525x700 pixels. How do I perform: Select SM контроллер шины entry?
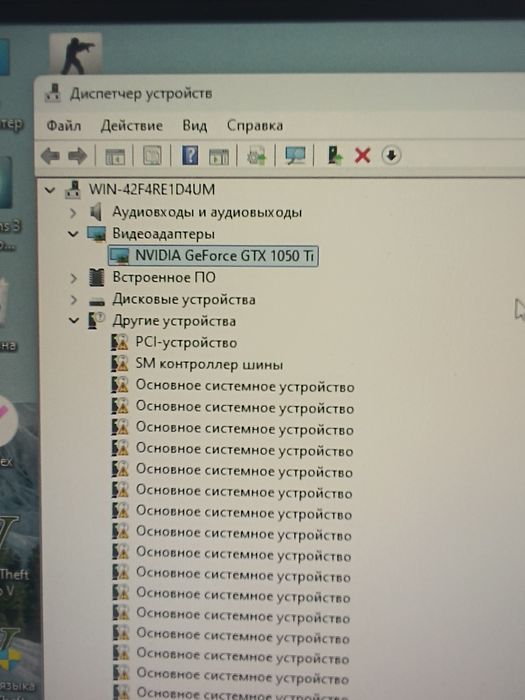point(209,364)
